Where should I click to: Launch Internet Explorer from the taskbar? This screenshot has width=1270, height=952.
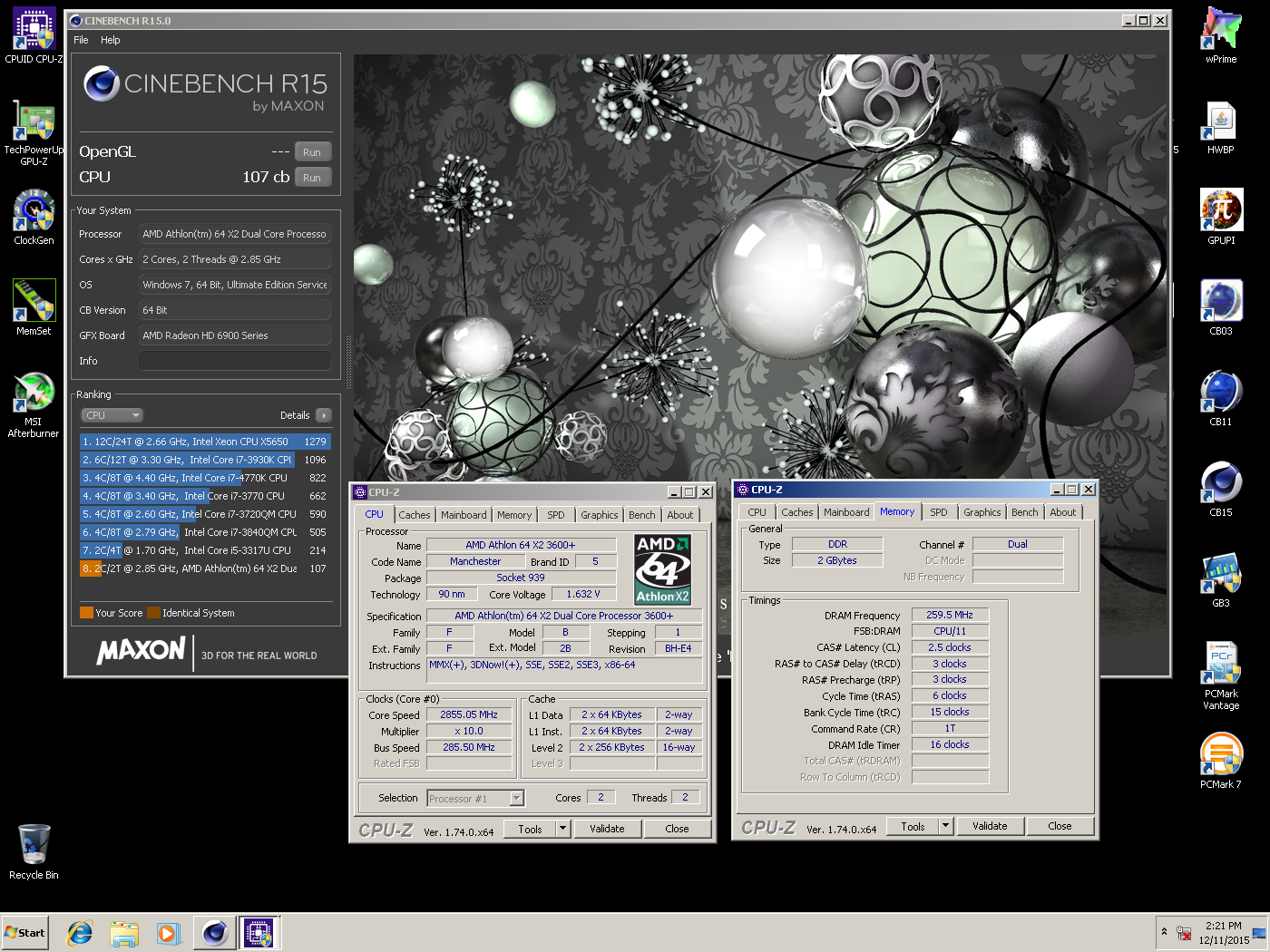[80, 933]
